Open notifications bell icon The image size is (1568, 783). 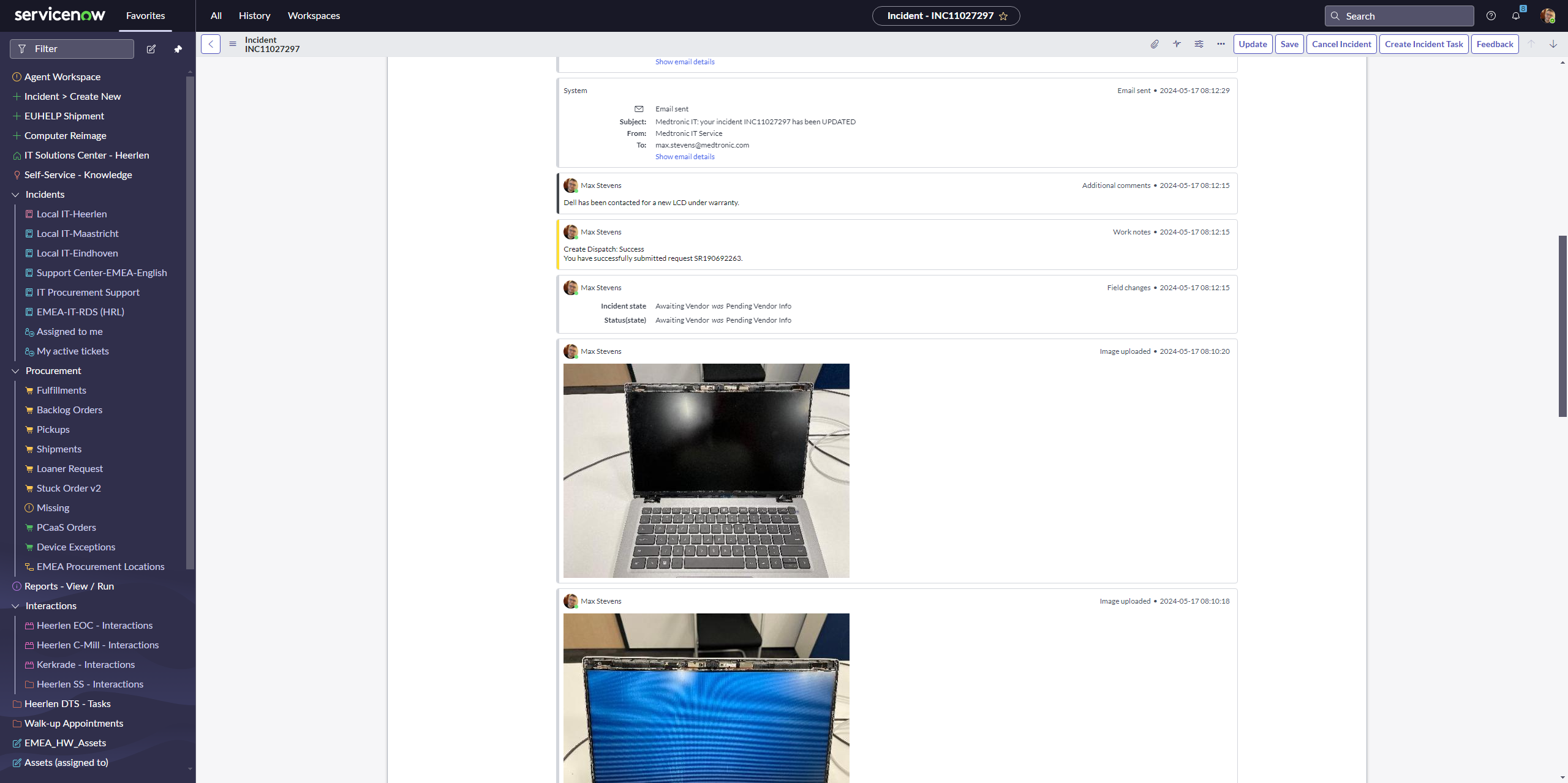[1516, 16]
